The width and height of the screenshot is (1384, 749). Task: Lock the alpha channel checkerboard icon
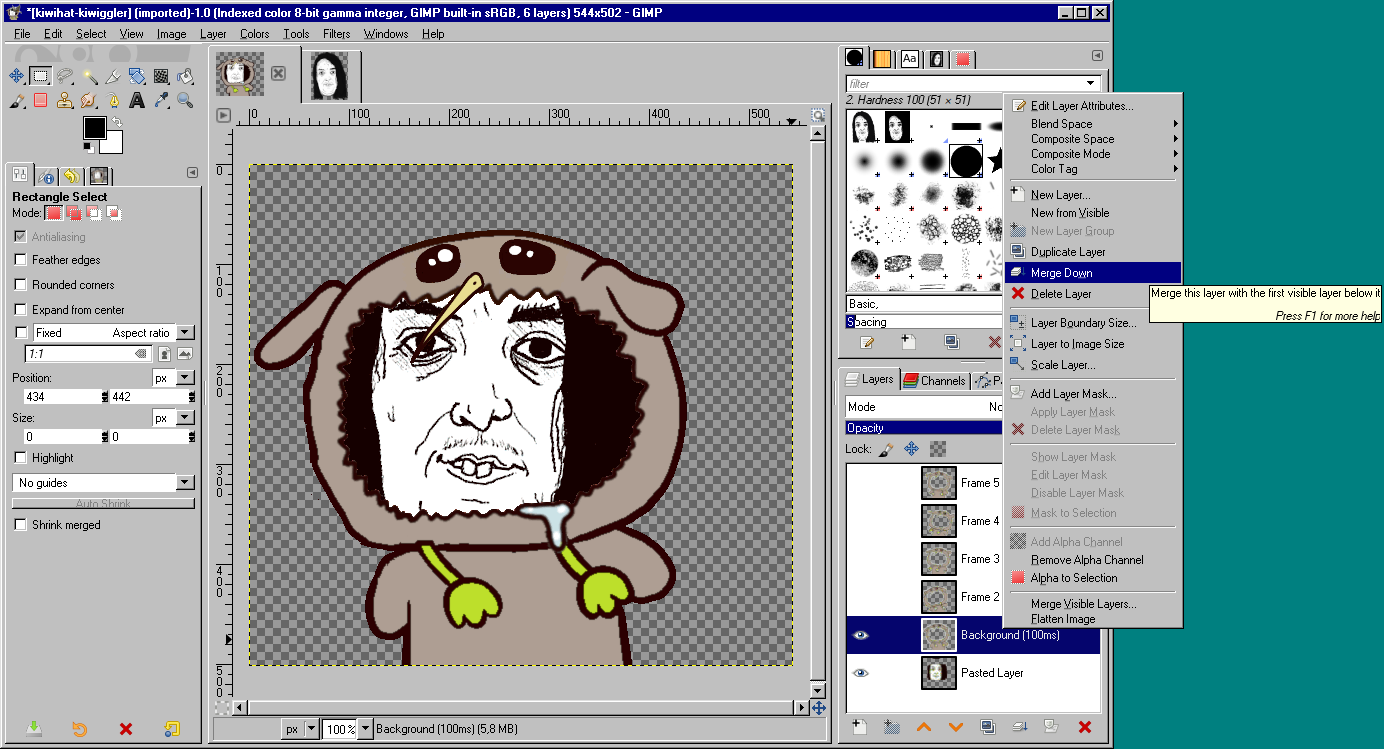tap(937, 449)
